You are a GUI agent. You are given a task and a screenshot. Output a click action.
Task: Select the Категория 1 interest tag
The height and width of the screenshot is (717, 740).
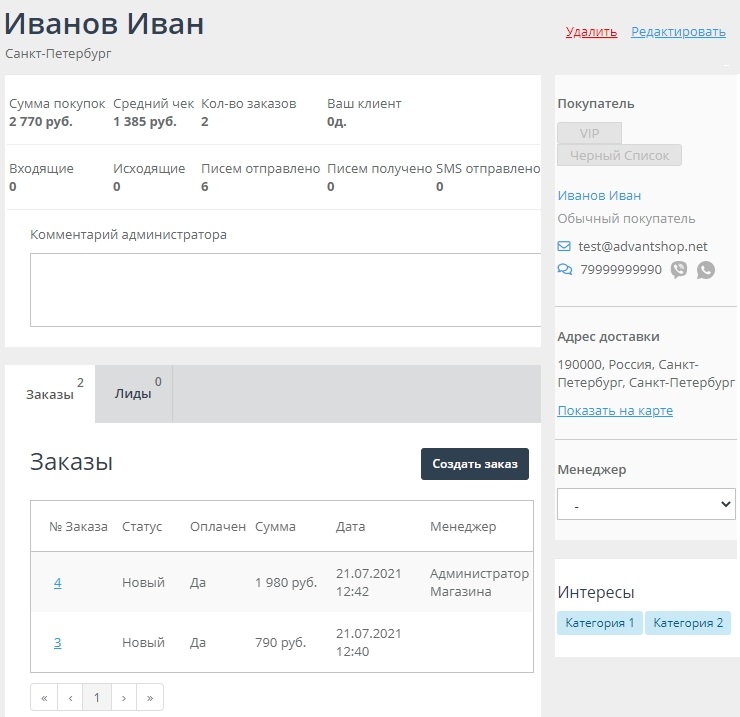[600, 623]
